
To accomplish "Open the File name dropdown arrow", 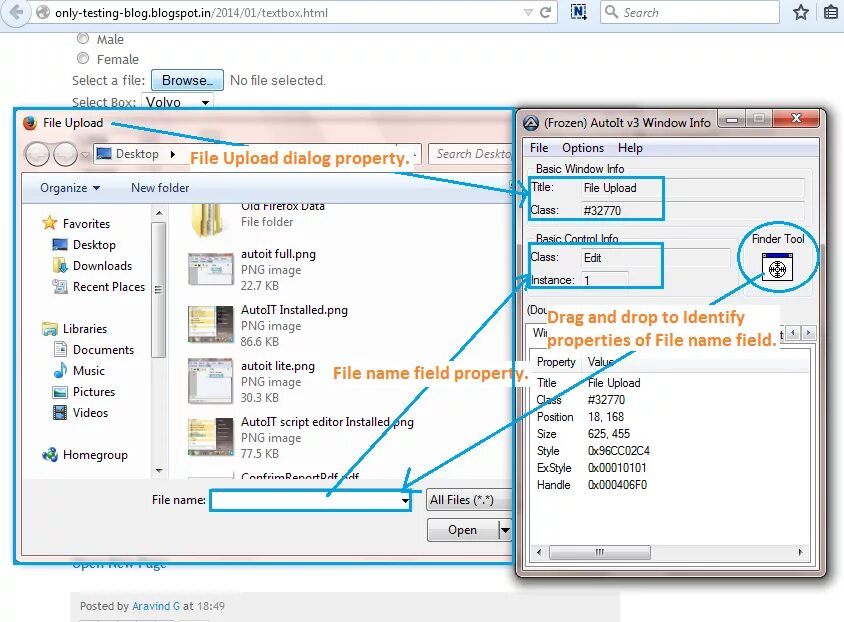I will click(x=405, y=500).
